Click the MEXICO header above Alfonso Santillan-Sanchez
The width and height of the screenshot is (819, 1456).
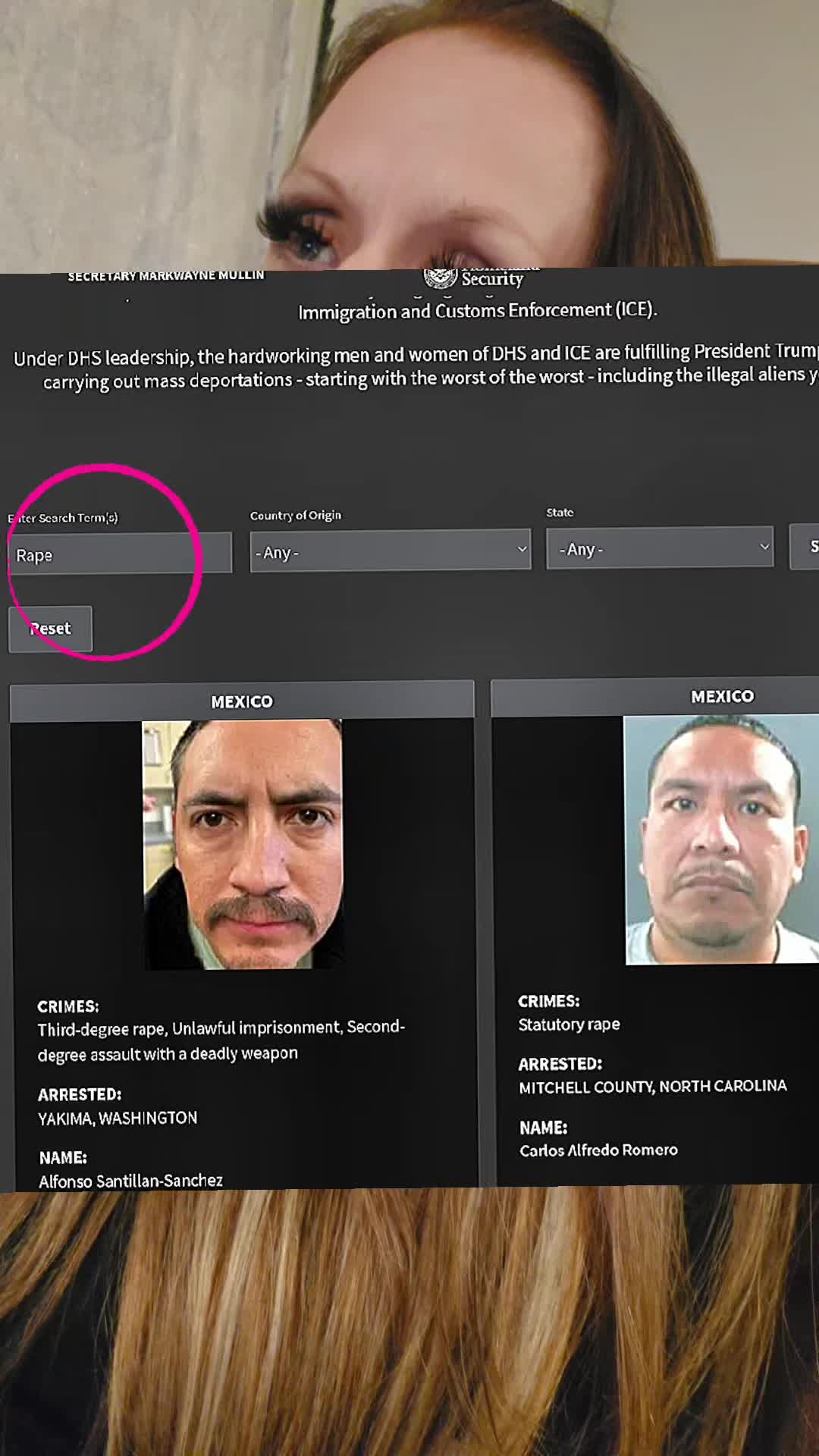point(242,701)
